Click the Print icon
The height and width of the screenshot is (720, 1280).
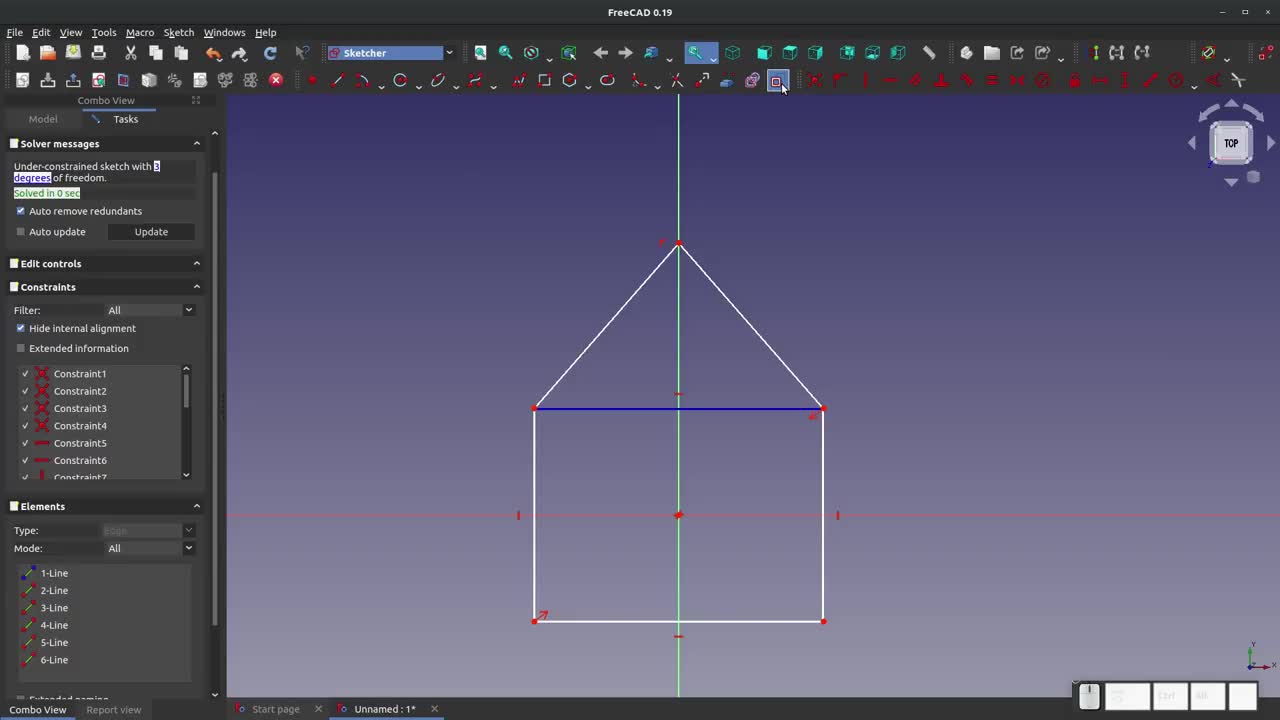coord(98,53)
